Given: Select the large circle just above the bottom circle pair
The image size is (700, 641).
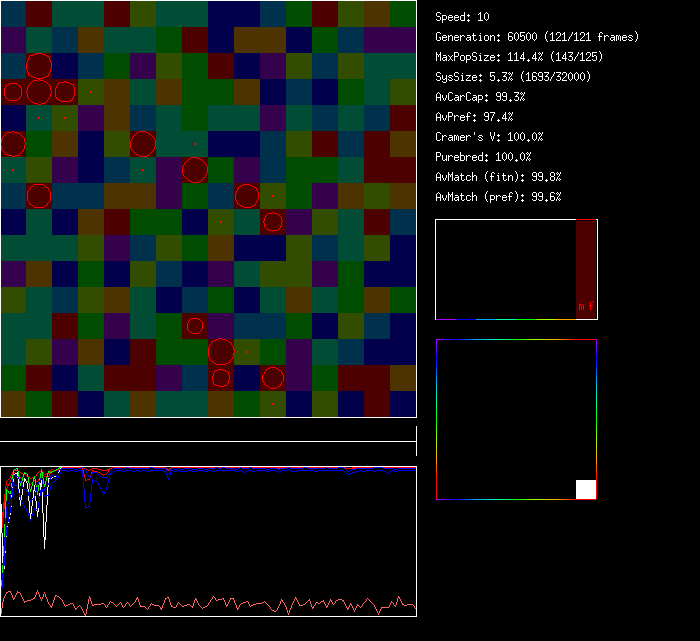Looking at the screenshot, I should coord(221,352).
